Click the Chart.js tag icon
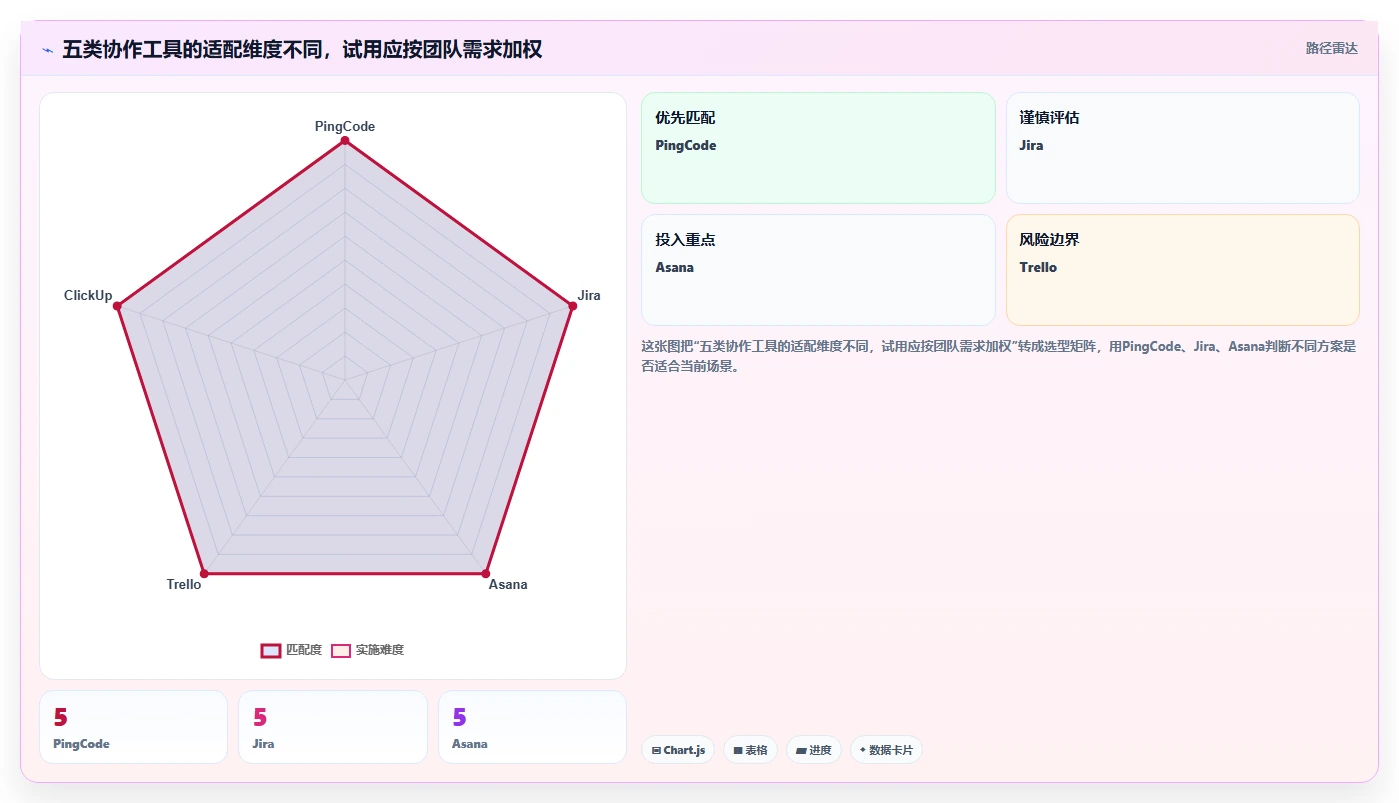Viewport: 1399px width, 803px height. coord(656,750)
